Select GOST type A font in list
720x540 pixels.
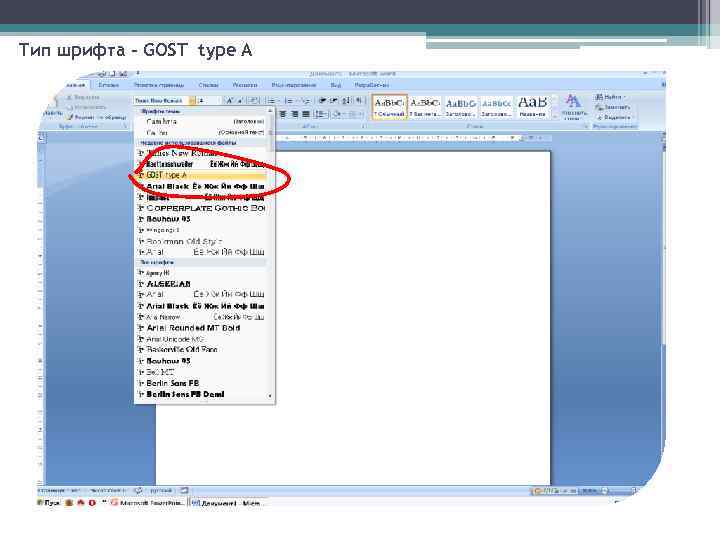(202, 175)
